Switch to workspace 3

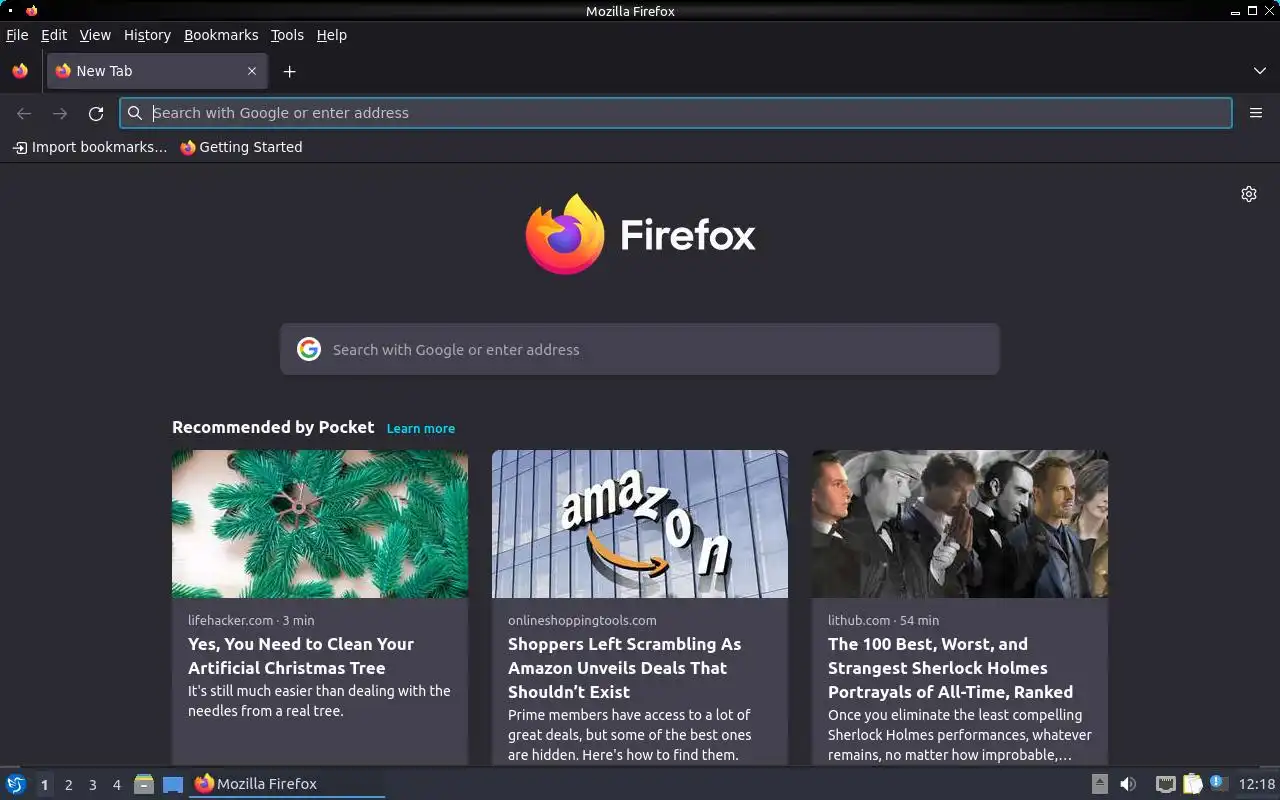92,785
